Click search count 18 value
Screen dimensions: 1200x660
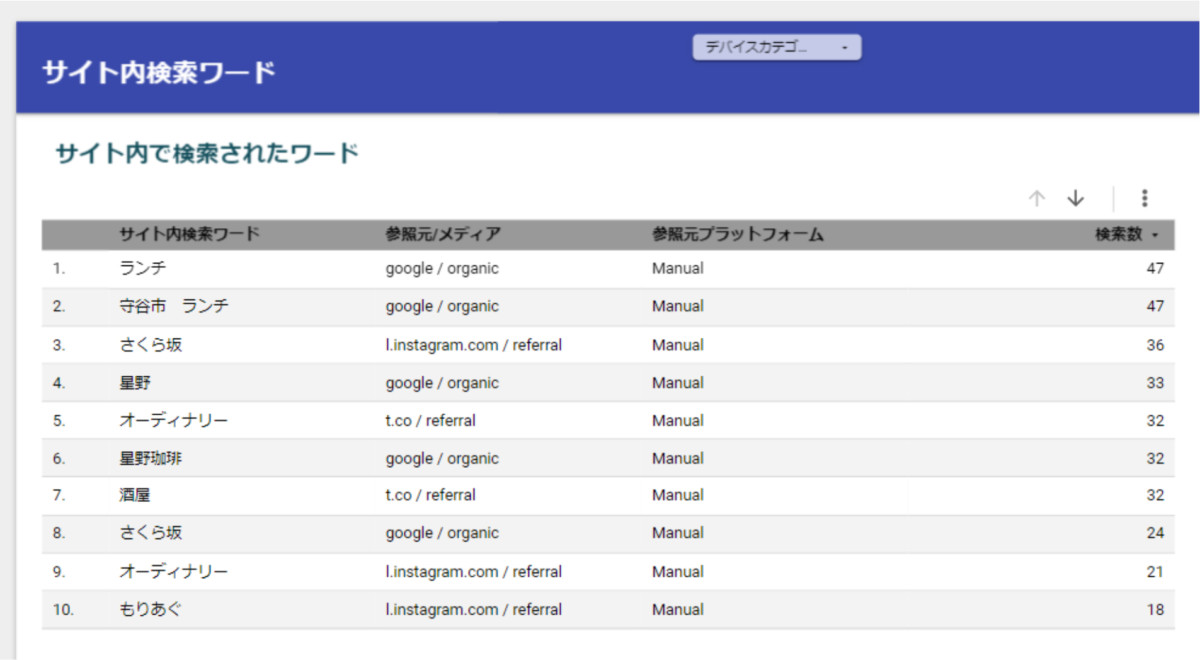click(x=1155, y=609)
